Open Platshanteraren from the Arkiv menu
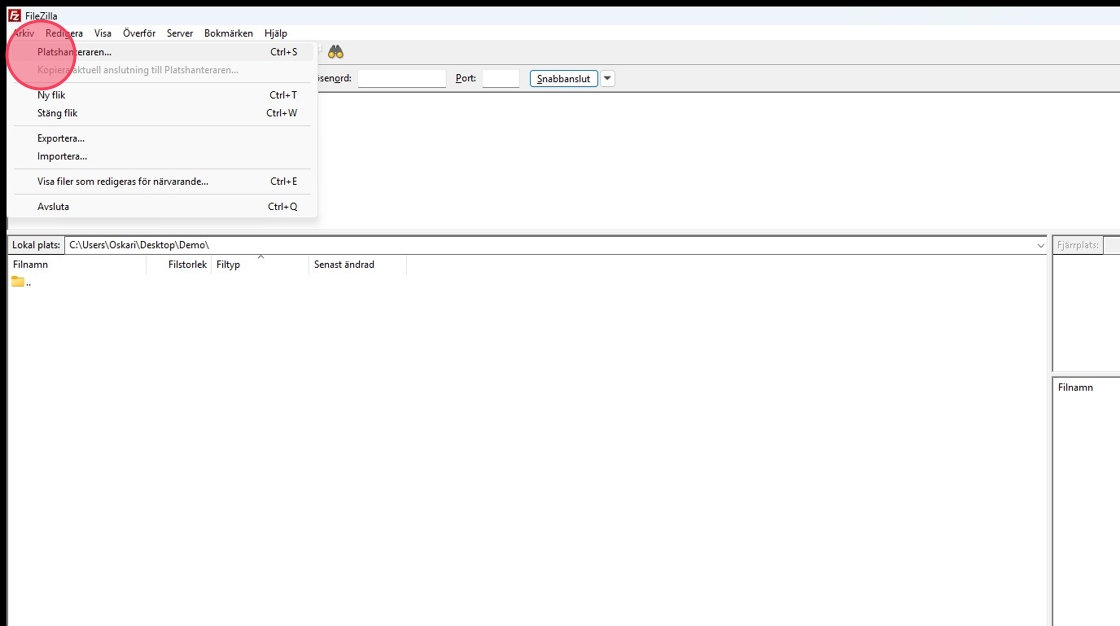Viewport: 1120px width, 626px height. click(x=75, y=52)
